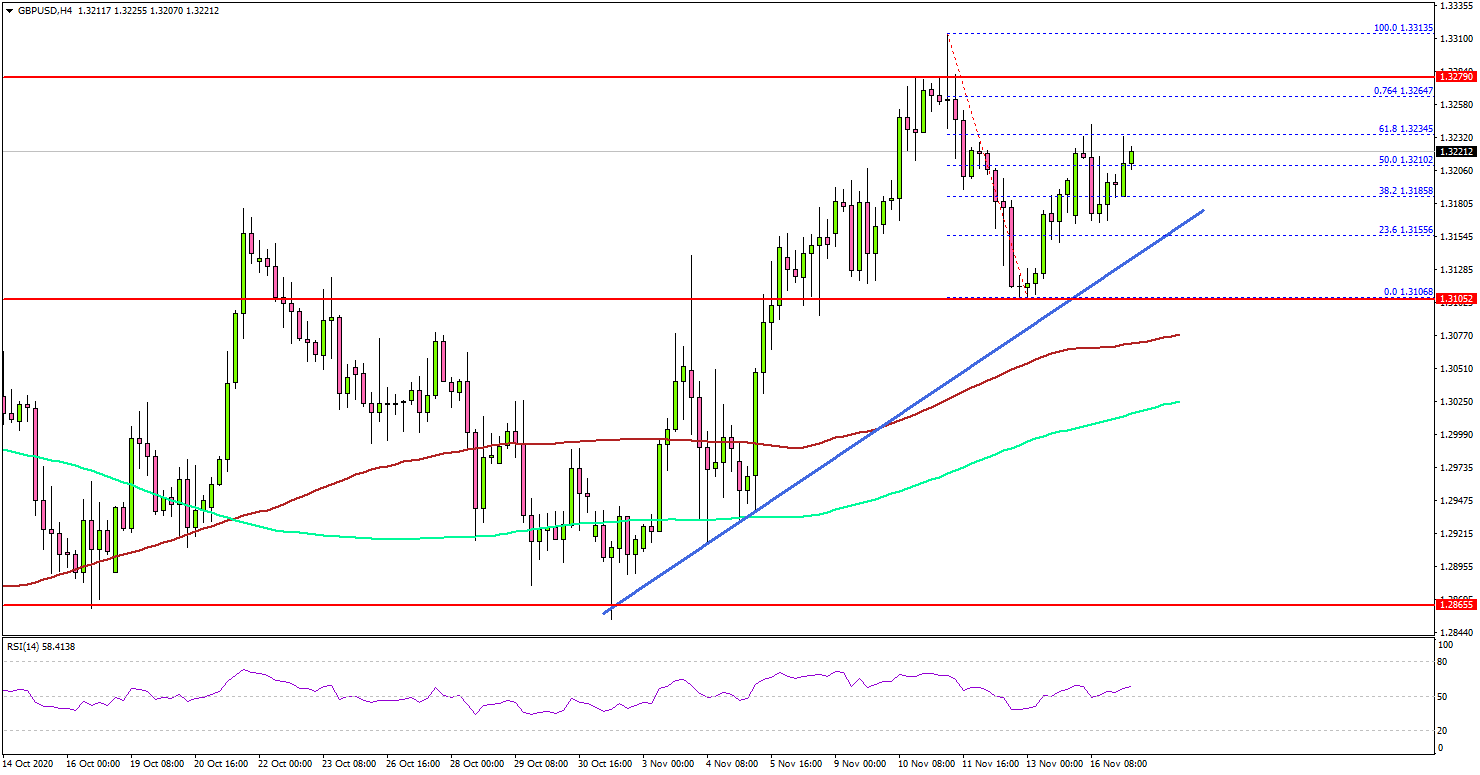Viewport: 1480px width, 775px height.
Task: Click the 23.6 Fibonacci level 1.31556
Action: coord(1406,230)
